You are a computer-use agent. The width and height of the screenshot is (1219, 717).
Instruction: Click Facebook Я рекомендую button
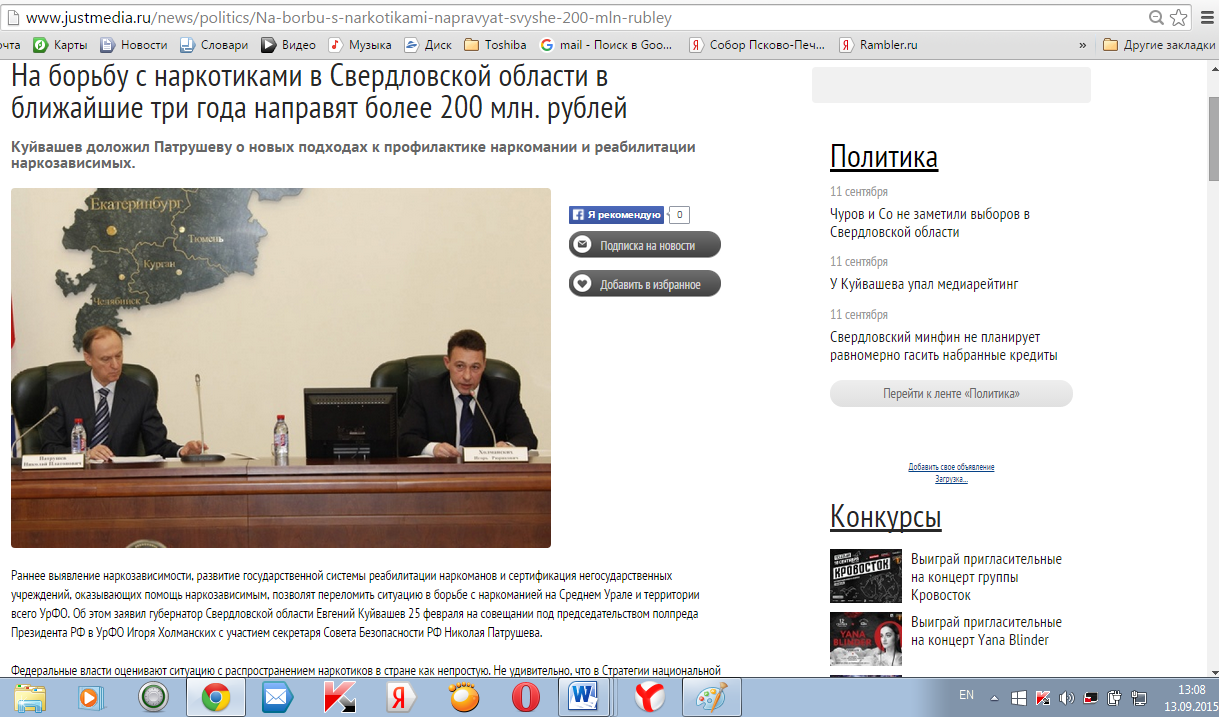[x=616, y=214]
